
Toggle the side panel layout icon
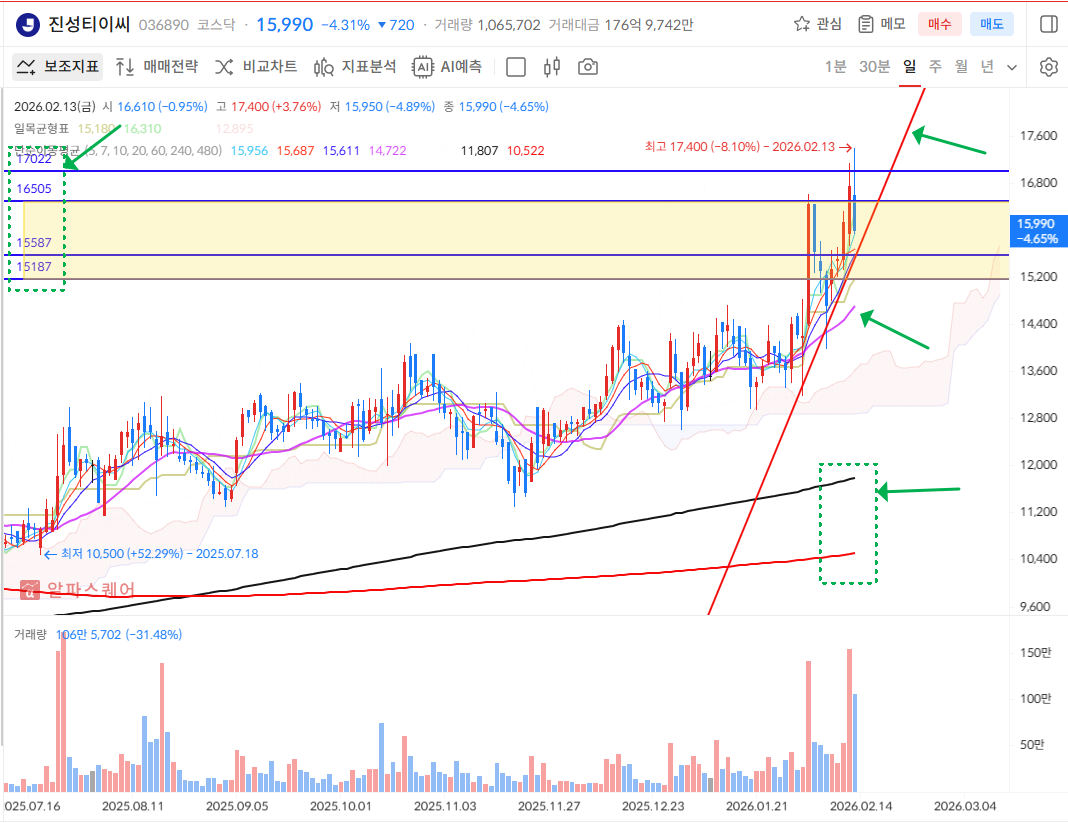(1048, 24)
